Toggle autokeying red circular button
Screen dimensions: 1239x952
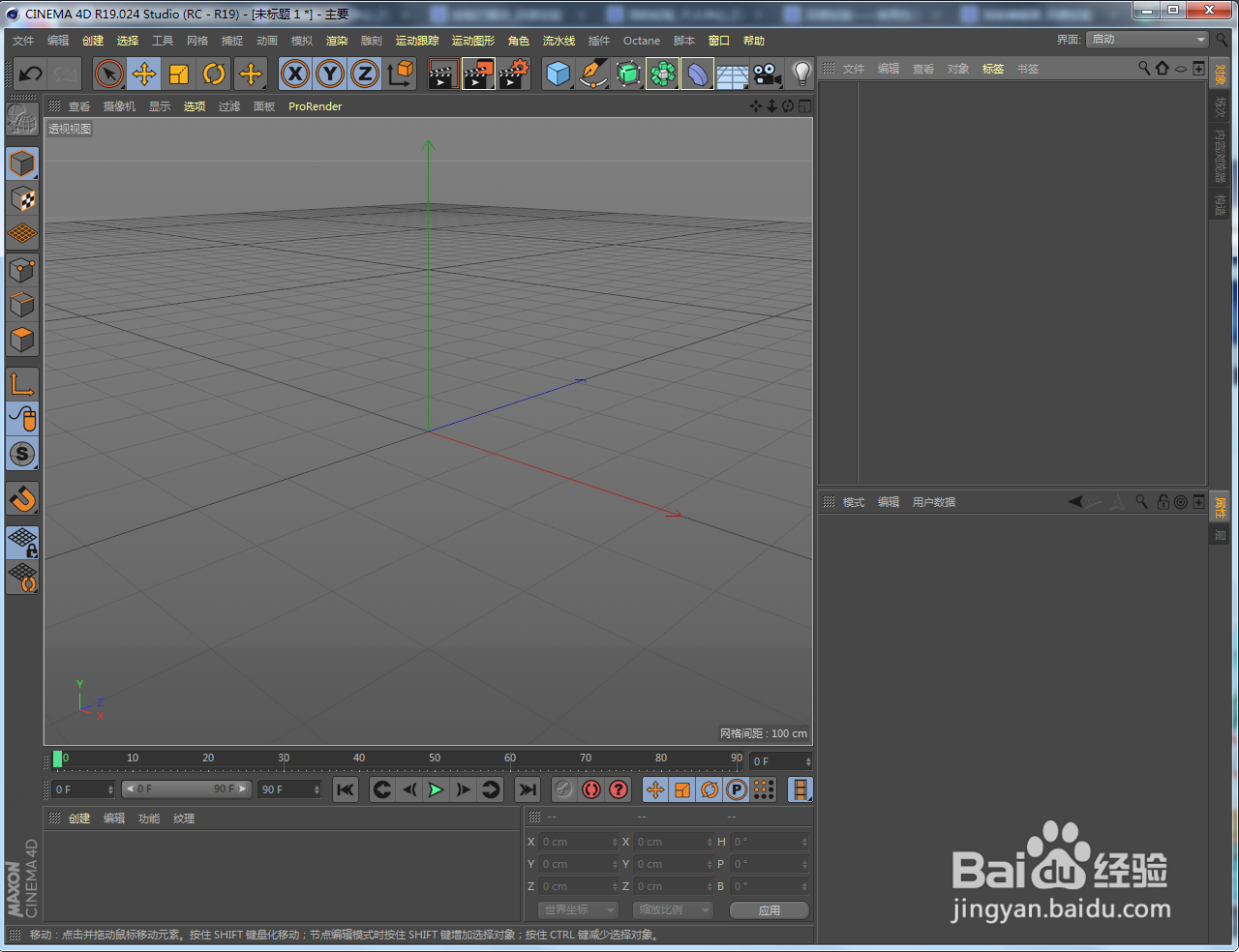(x=591, y=789)
